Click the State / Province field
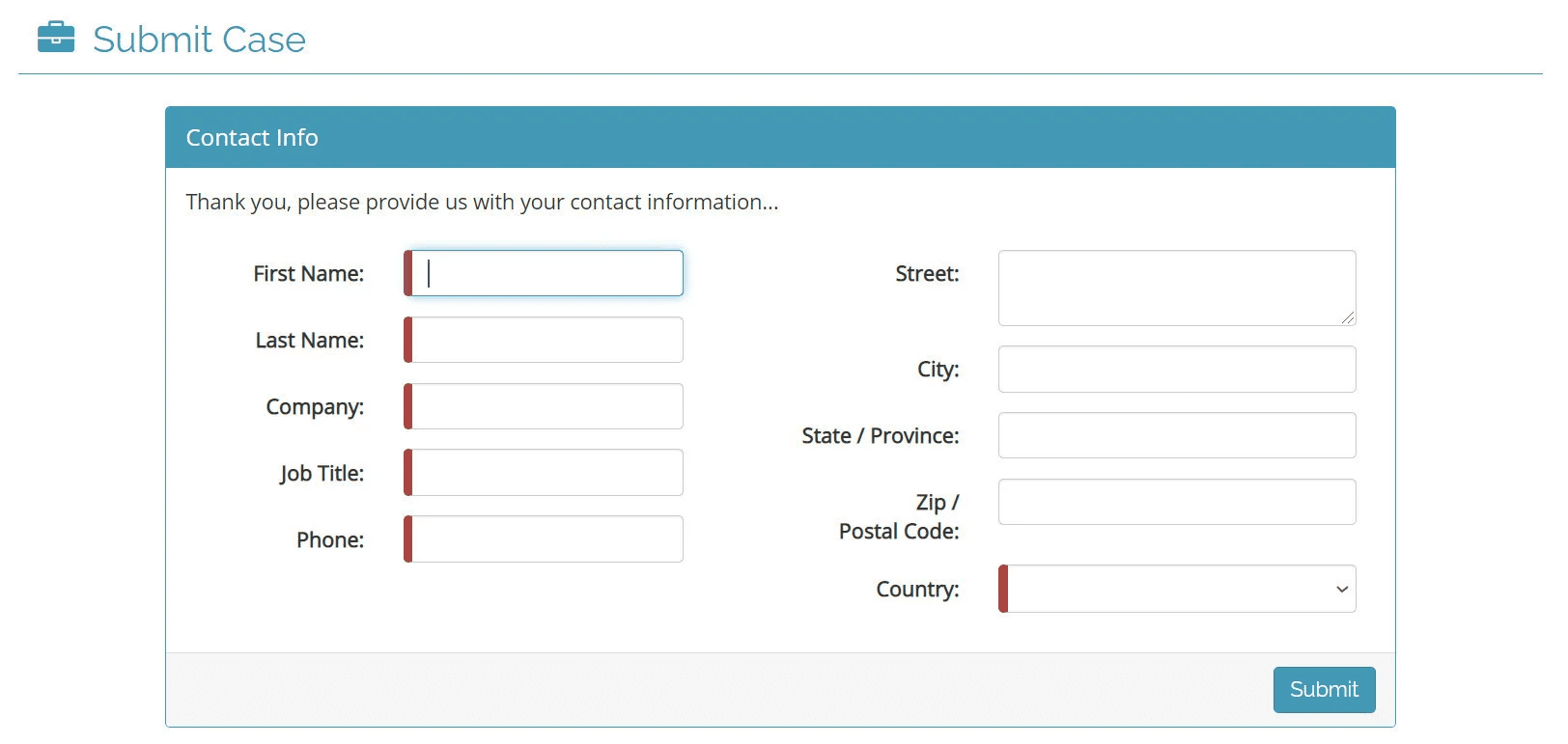Viewport: 1568px width, 744px height. click(1176, 435)
